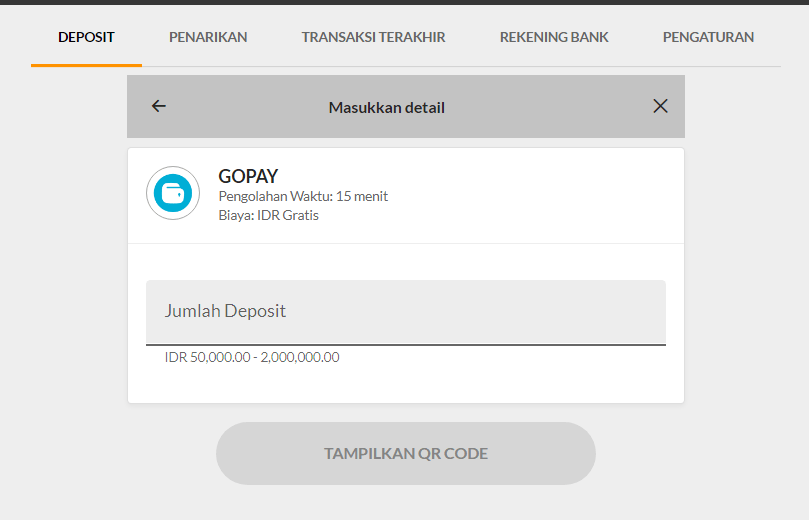Close the Masukkan detail panel
The width and height of the screenshot is (809, 520).
(x=660, y=107)
